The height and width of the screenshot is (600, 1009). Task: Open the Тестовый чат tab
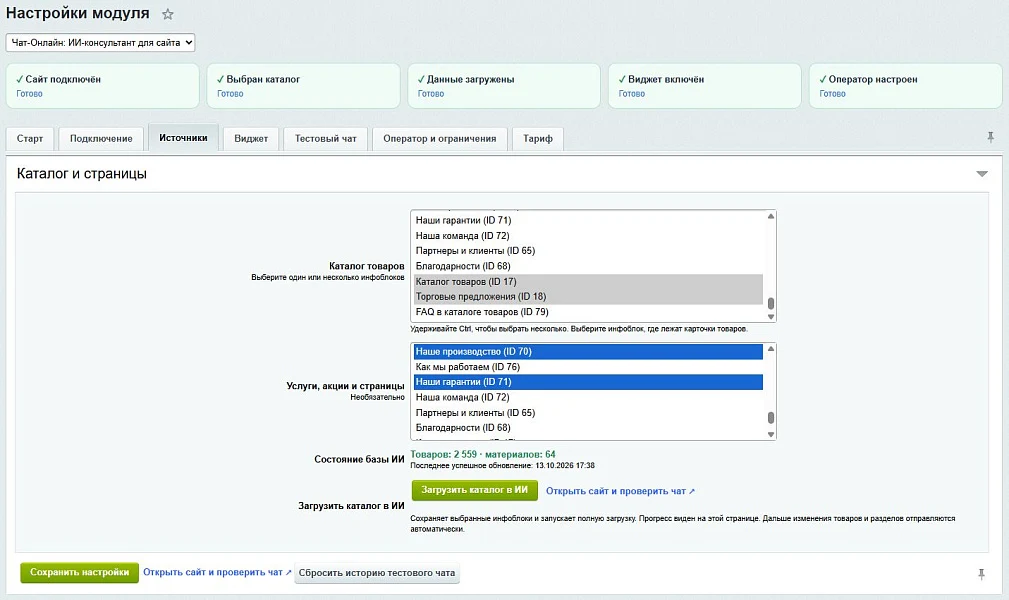click(326, 138)
